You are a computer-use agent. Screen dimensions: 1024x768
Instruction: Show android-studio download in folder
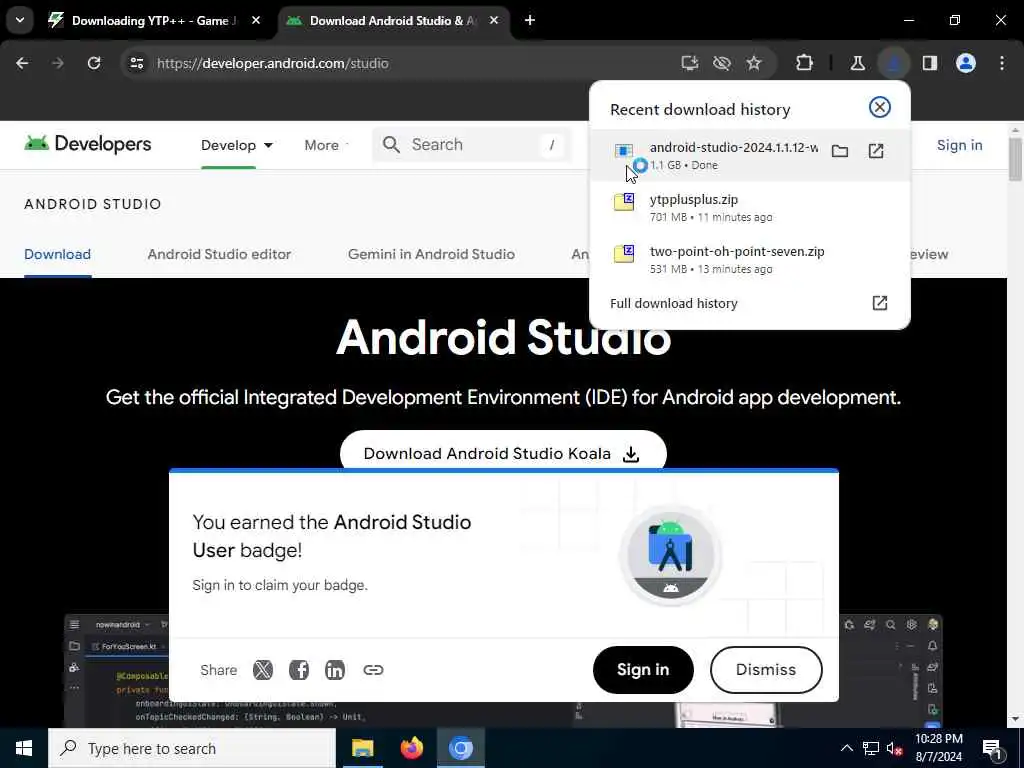(x=840, y=152)
